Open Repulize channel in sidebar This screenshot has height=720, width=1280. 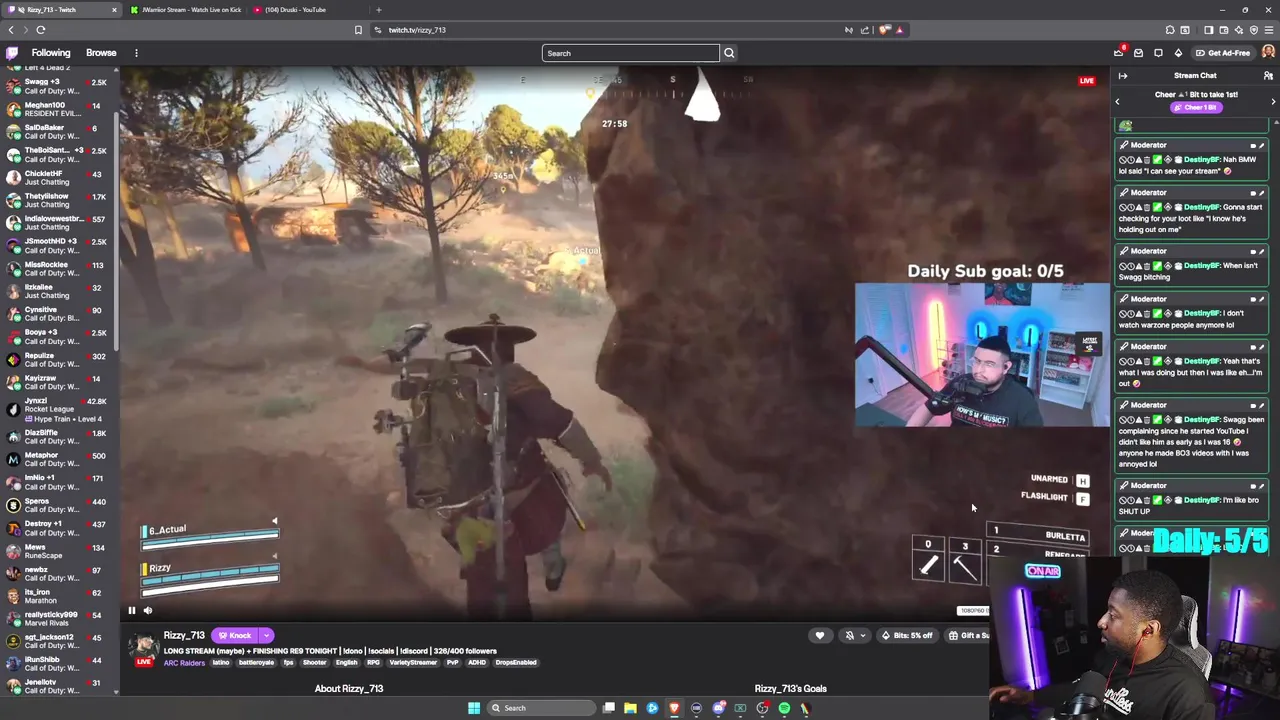58,359
